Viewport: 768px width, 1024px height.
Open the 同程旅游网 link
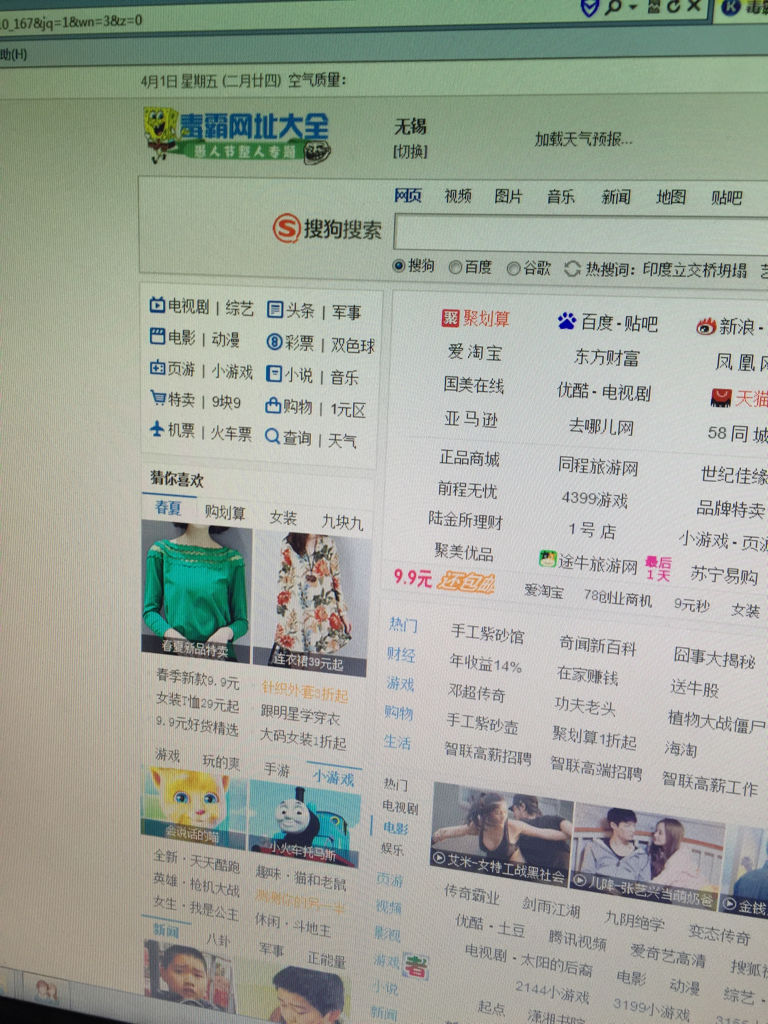(x=598, y=466)
